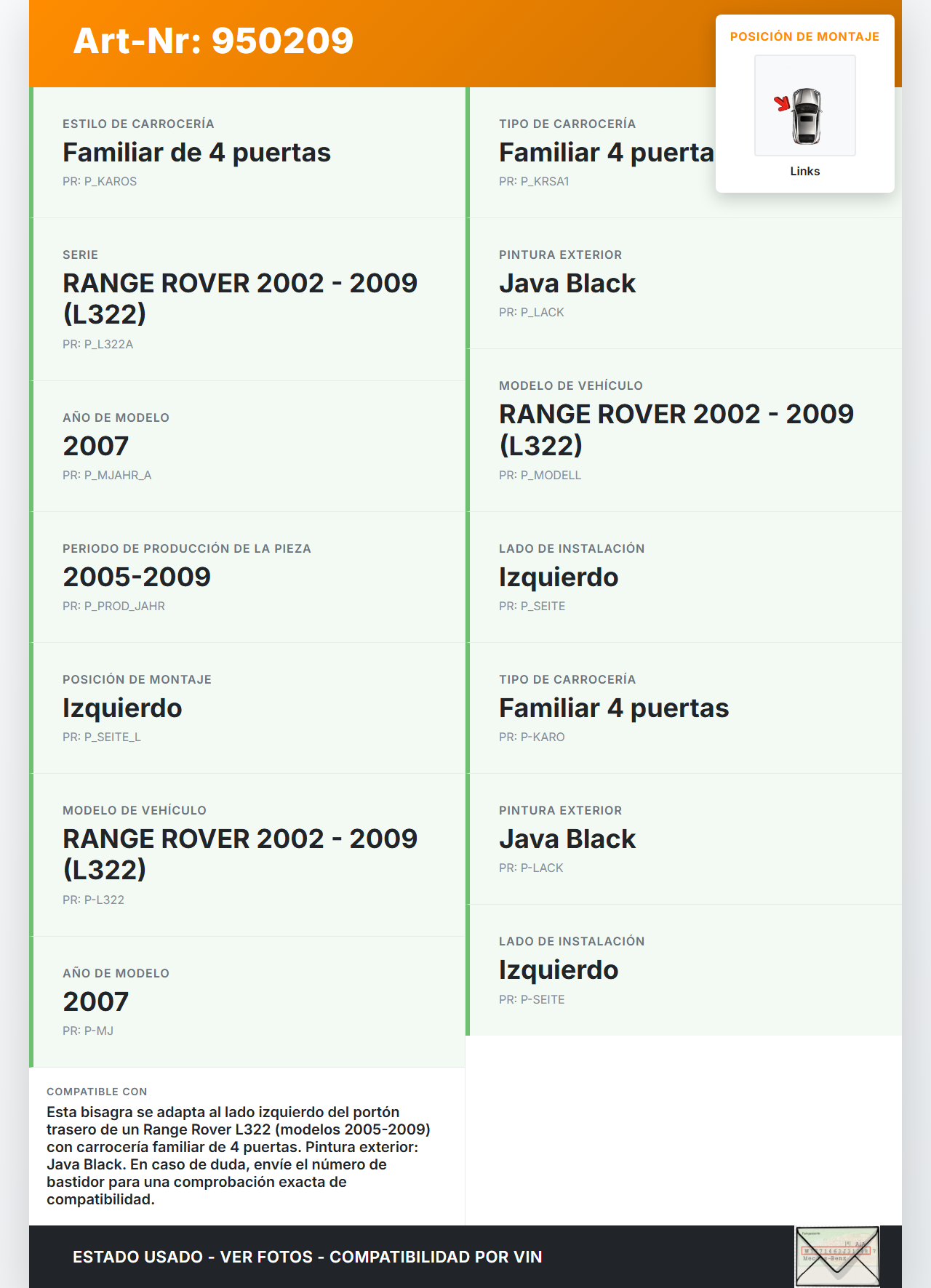Click the 2007 value above 'PR: P_MJAHR_A'
Screen dimensions: 931x1288
(x=95, y=447)
